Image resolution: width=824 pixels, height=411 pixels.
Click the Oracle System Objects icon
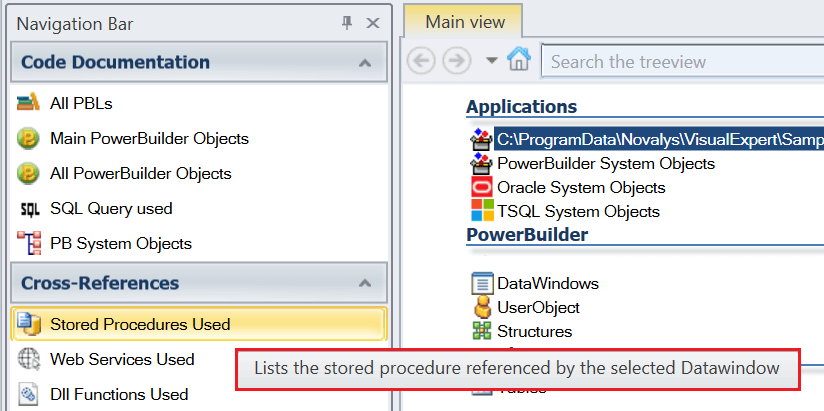coord(482,187)
